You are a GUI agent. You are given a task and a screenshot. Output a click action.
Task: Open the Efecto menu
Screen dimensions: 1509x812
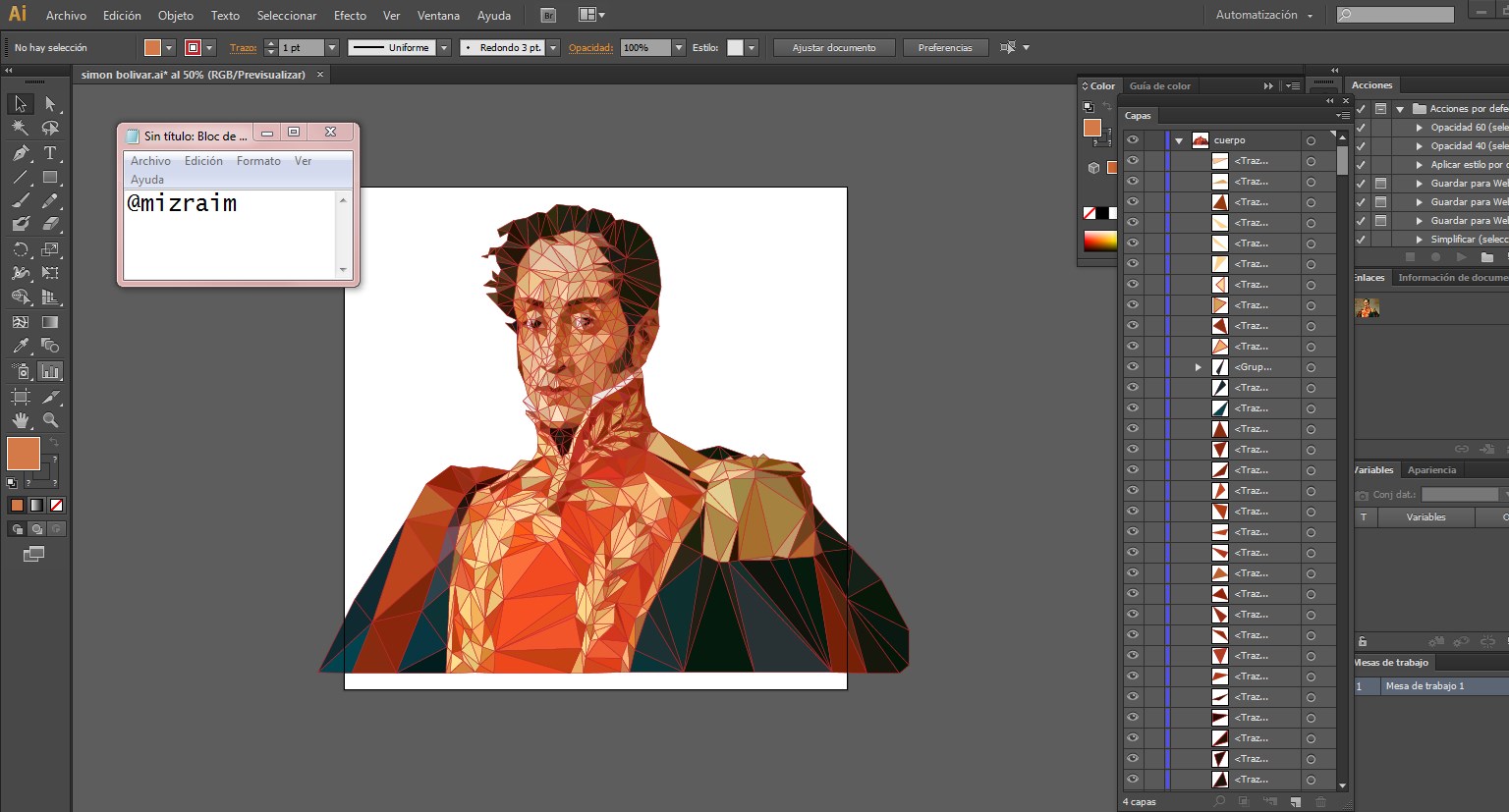click(350, 16)
